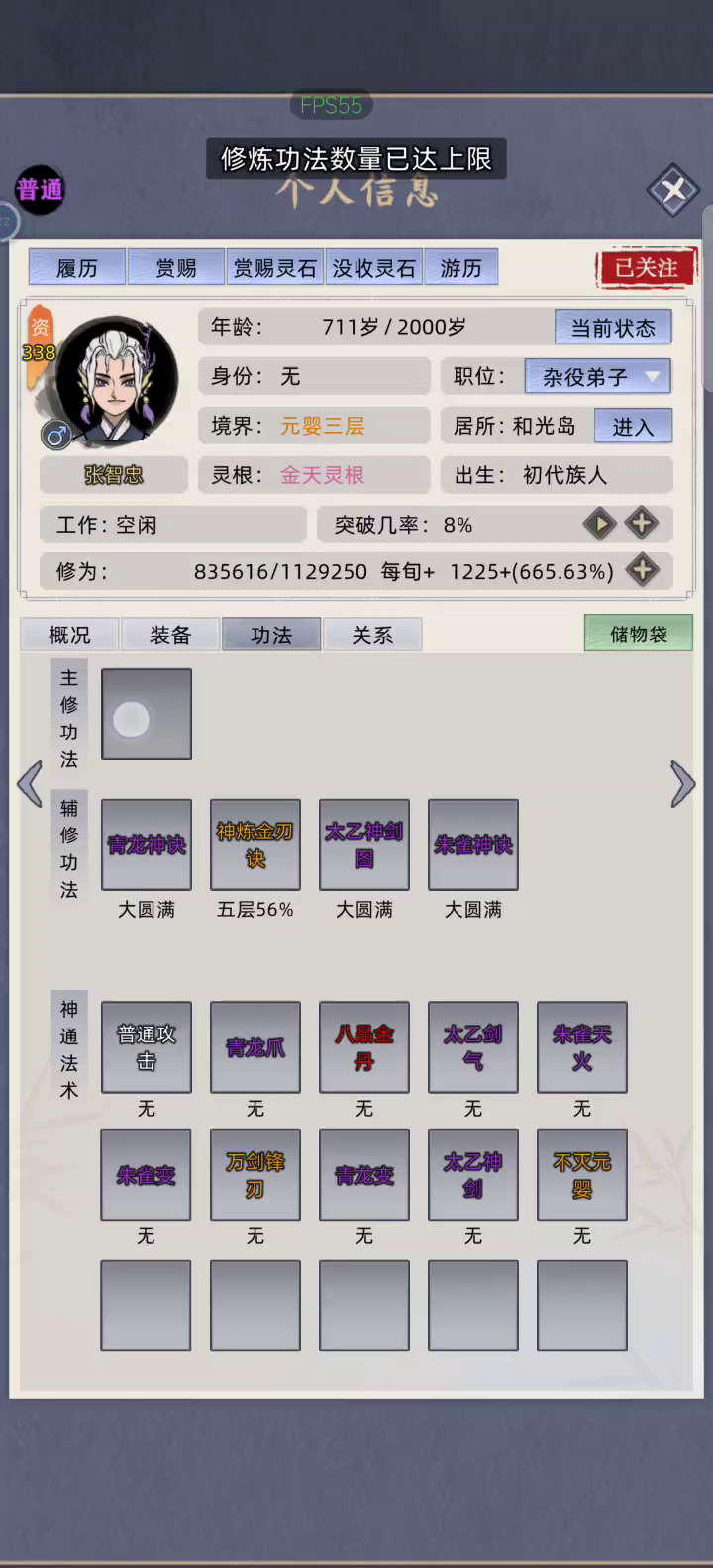
Task: Click the male gender symbol badge
Action: tap(56, 434)
